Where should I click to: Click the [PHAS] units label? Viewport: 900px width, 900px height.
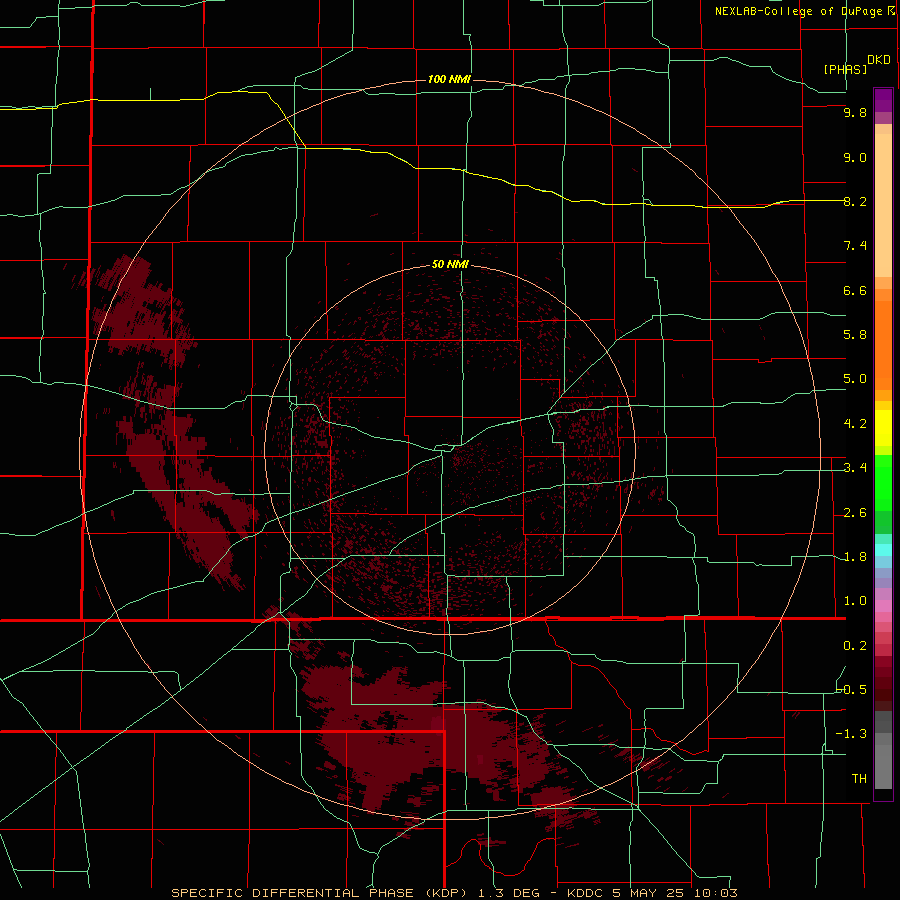845,69
